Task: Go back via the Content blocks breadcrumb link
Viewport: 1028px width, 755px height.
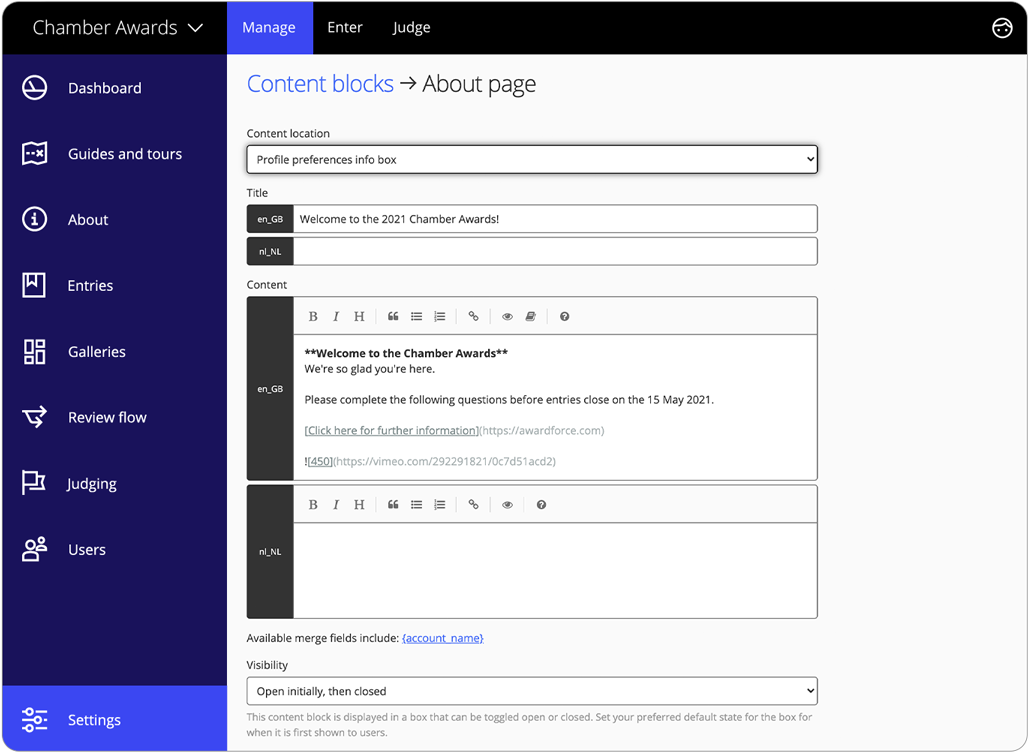Action: (320, 84)
